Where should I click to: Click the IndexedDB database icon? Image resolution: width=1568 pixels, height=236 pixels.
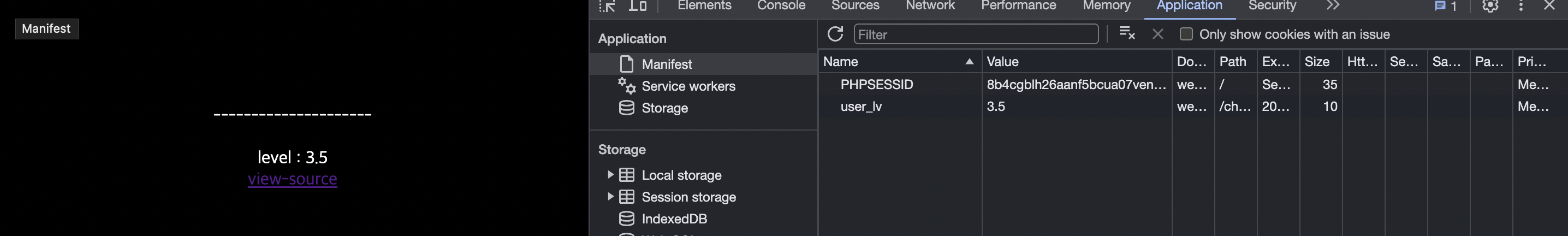pos(626,219)
